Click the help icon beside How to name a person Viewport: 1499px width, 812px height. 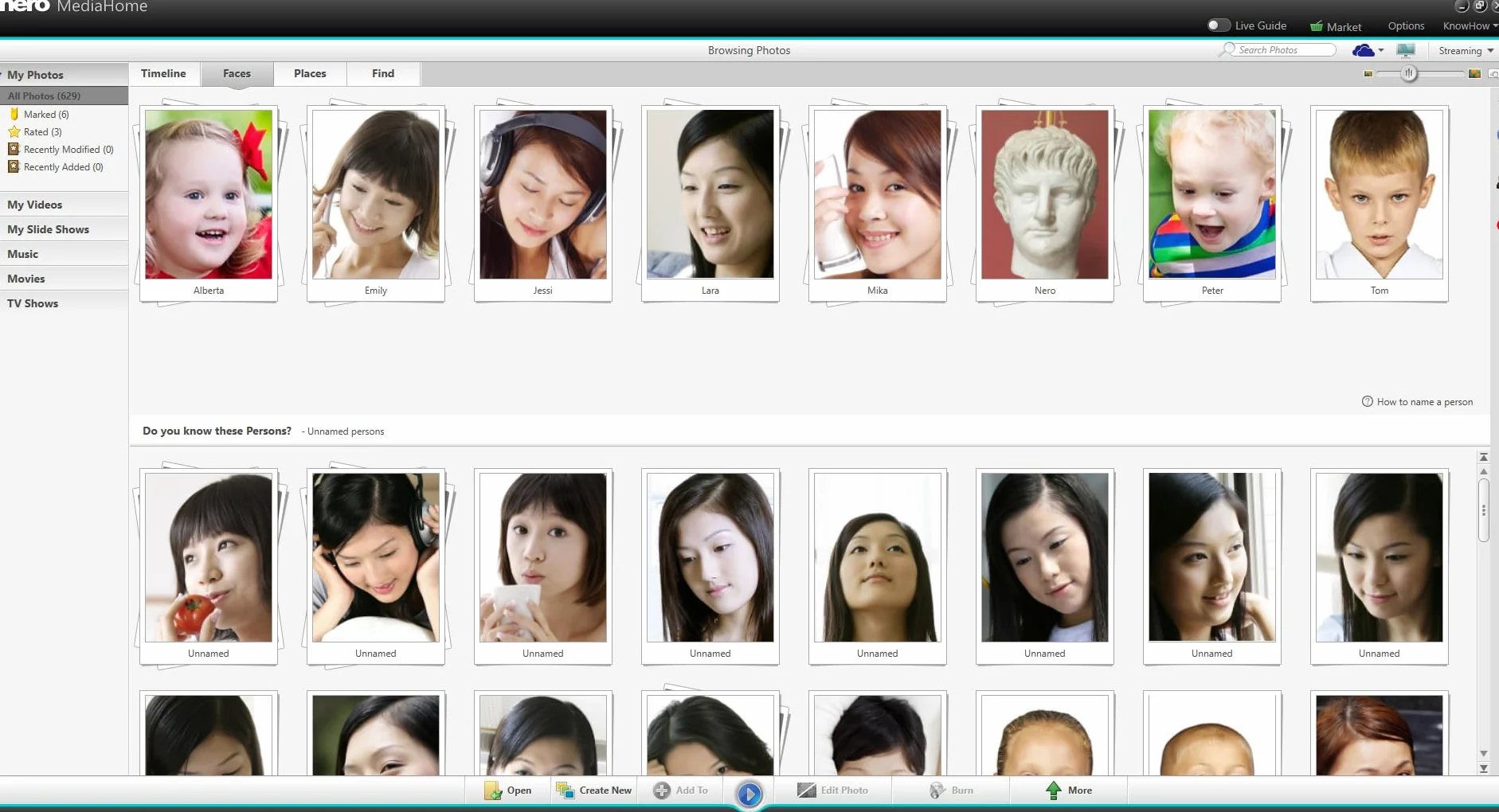(x=1368, y=402)
